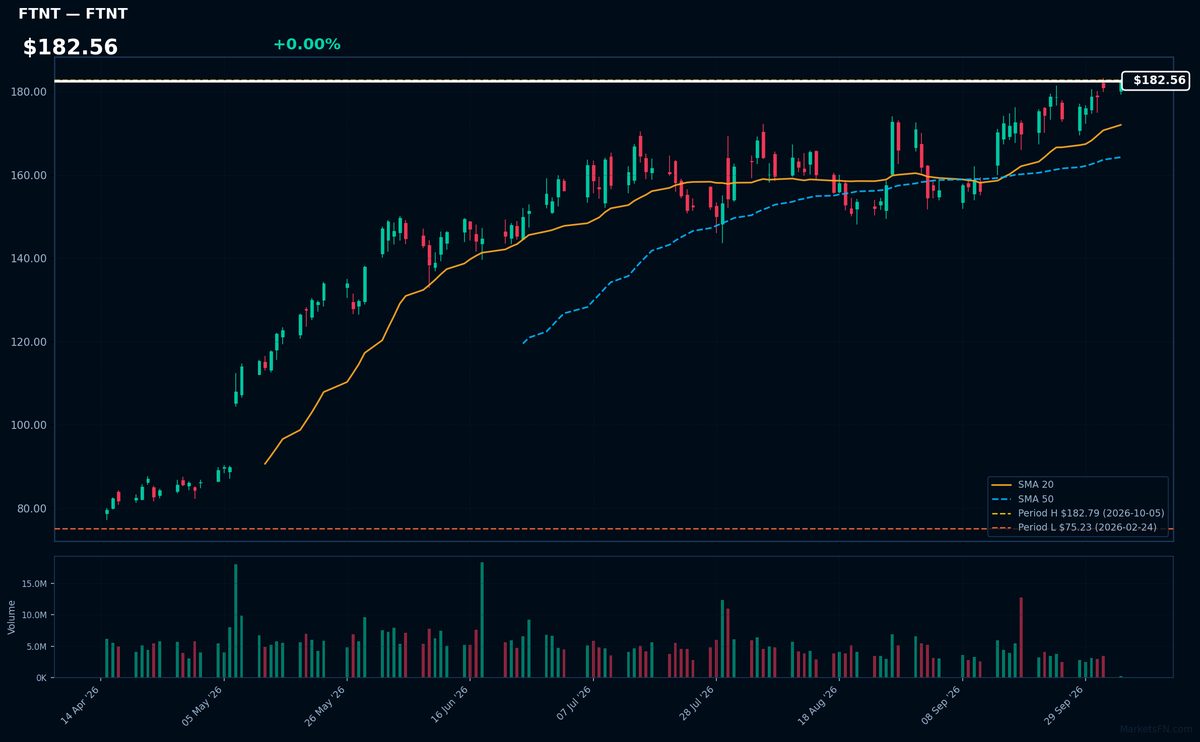Click the 180.00 y-axis label
Image resolution: width=1200 pixels, height=742 pixels.
point(30,92)
